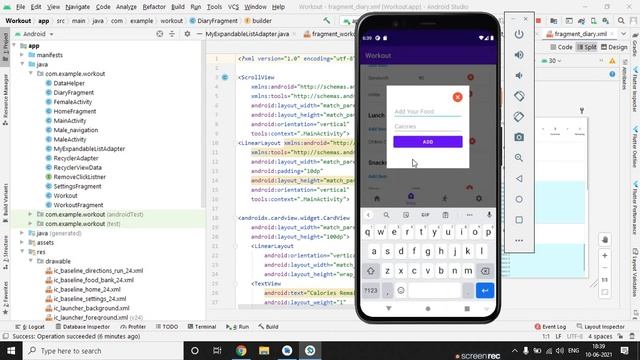
Task: Tap the GIF button in keyboard toolbar
Action: 425,215
